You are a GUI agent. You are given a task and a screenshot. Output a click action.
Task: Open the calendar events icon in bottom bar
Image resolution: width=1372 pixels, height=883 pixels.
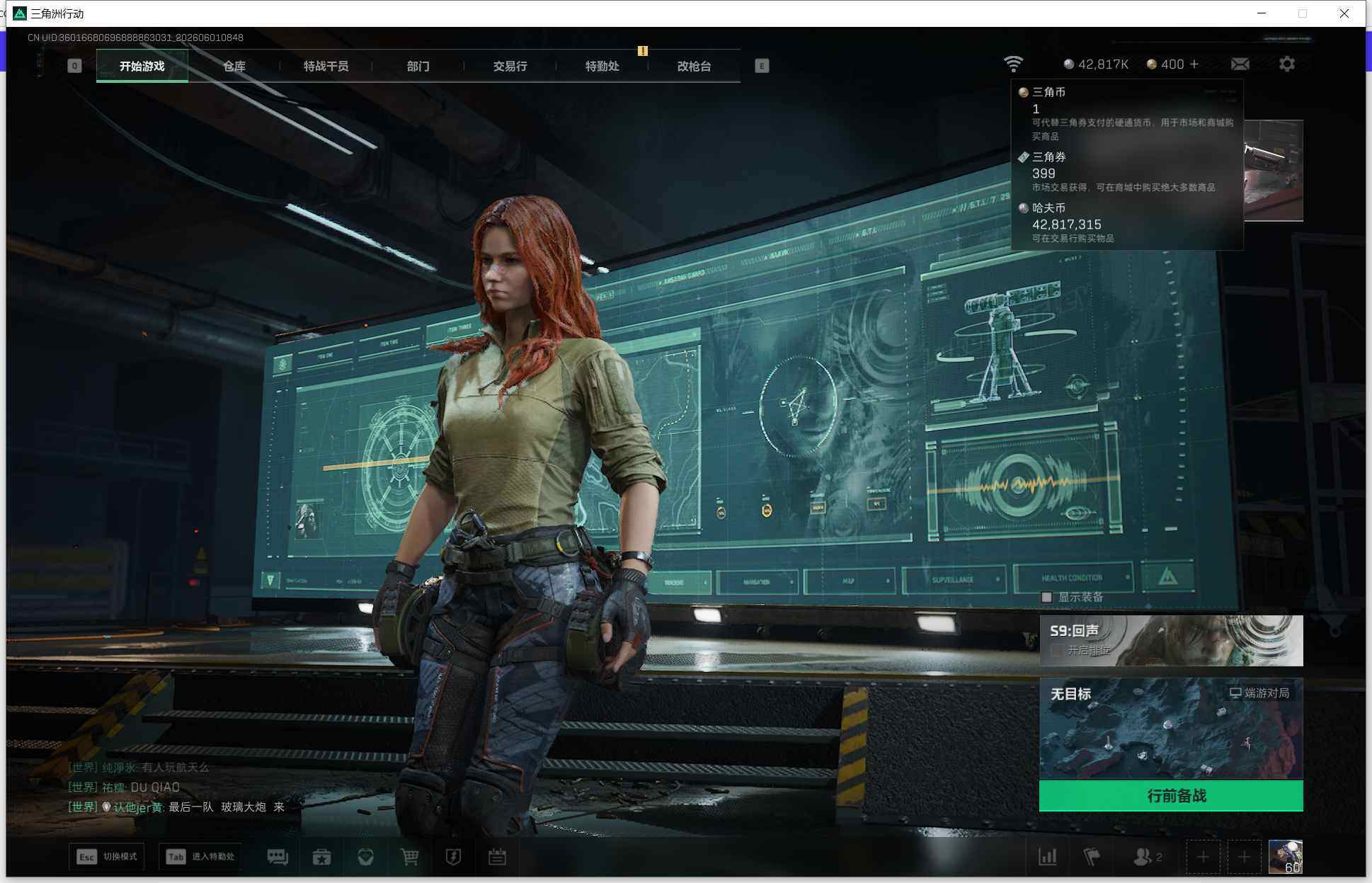click(x=497, y=857)
